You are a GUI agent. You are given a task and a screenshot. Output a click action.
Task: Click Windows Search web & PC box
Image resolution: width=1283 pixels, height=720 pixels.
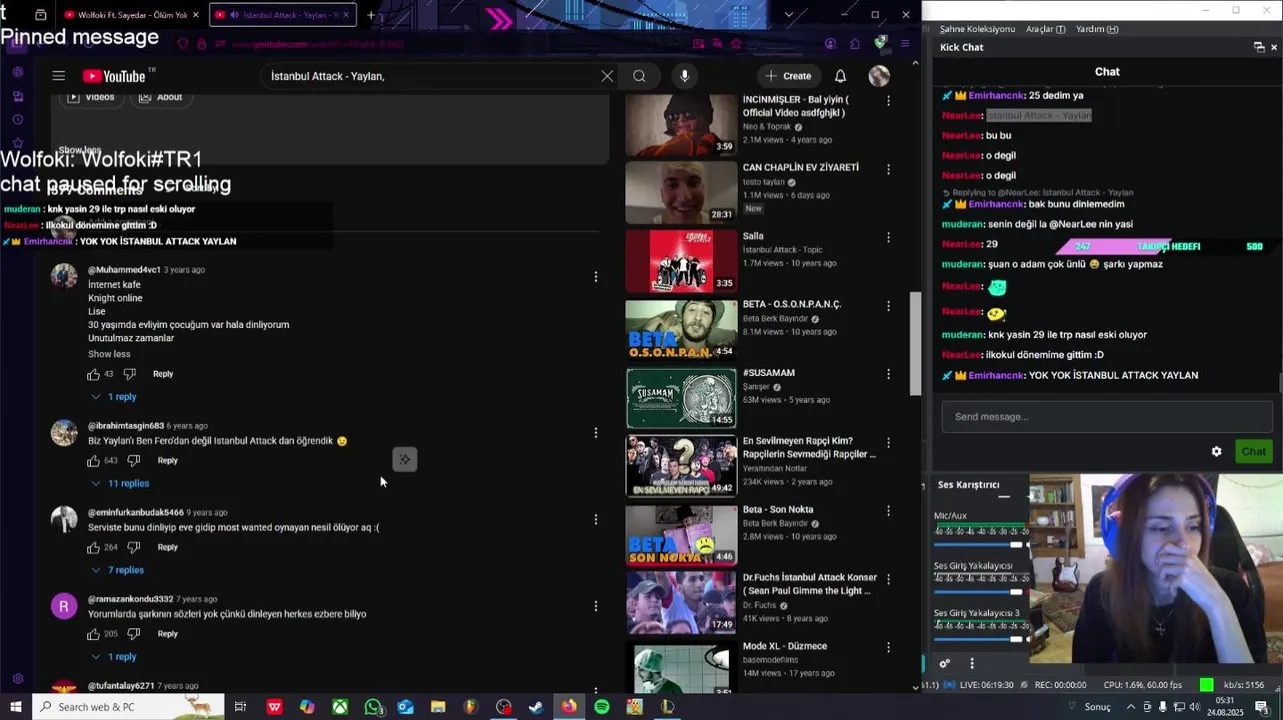coord(127,707)
